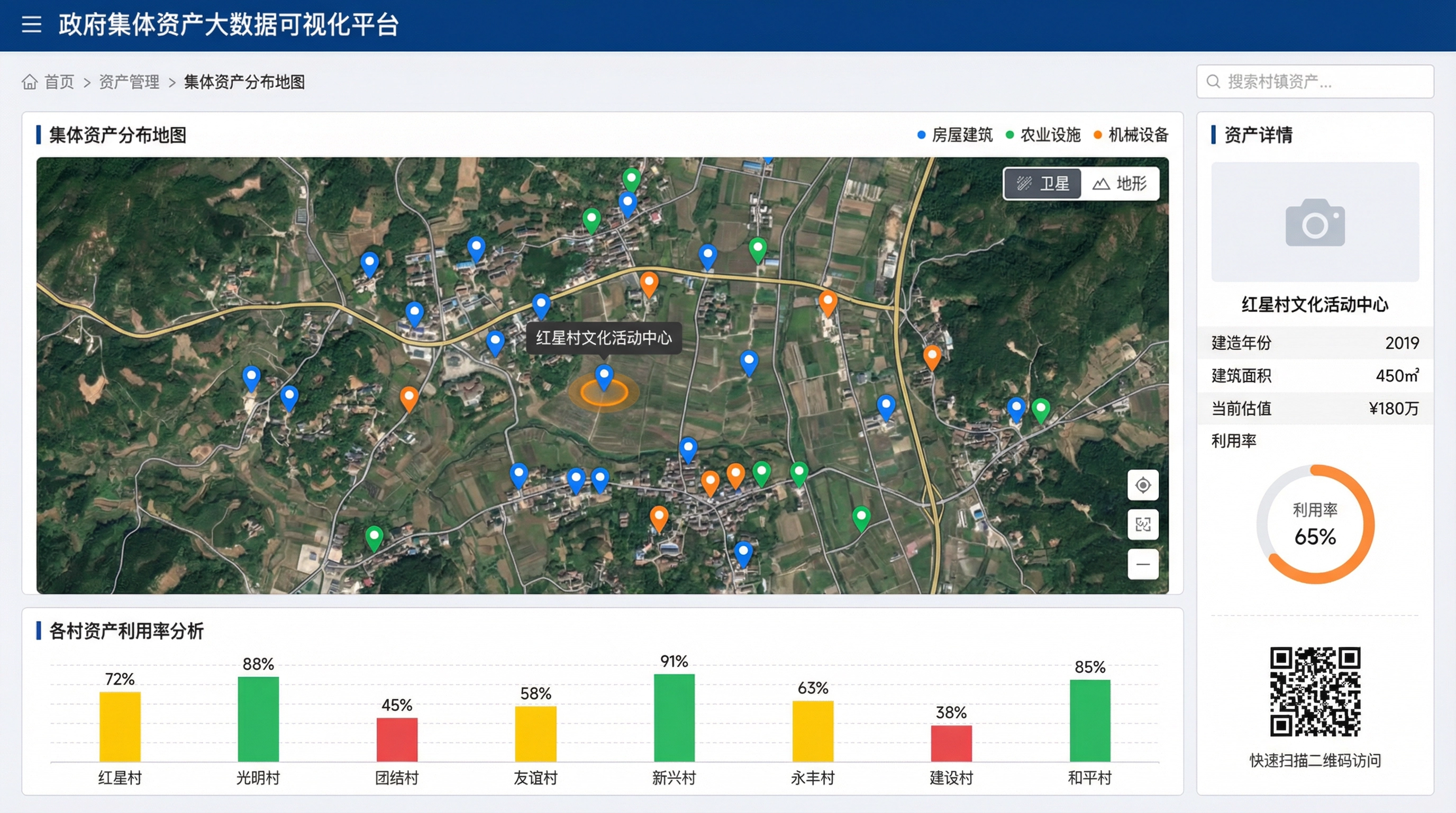Click the zoom out minus icon on the map

pos(1143,564)
